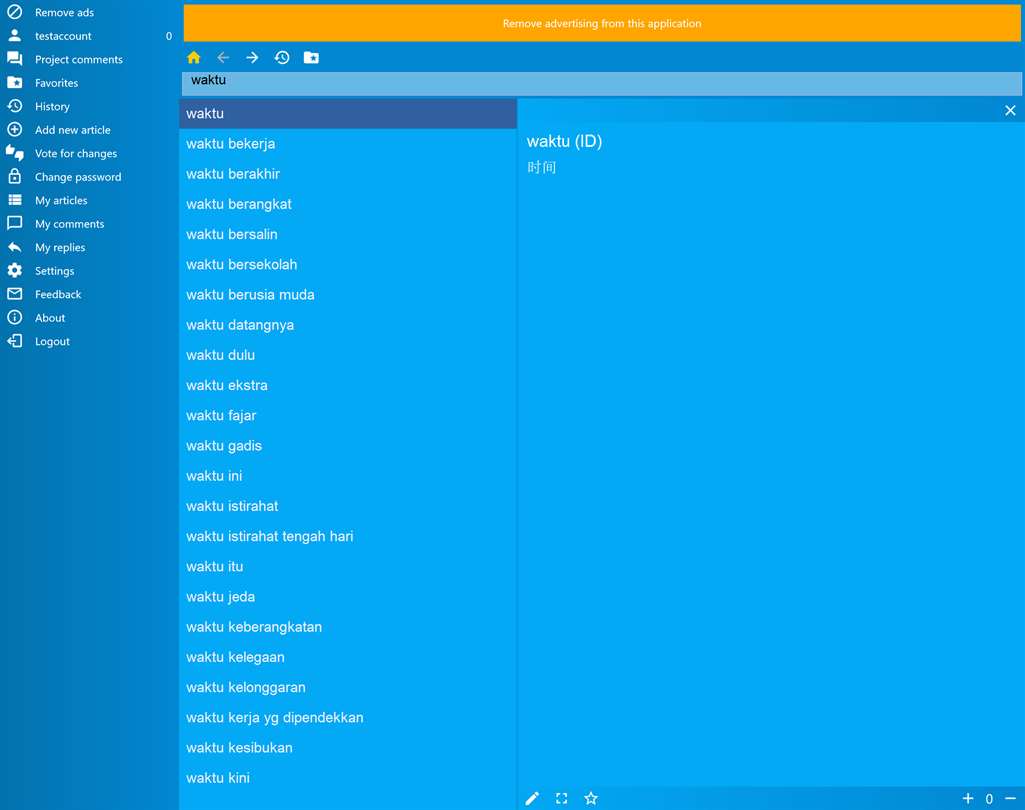Select 'waktu ini' entry
The height and width of the screenshot is (810, 1025).
[348, 476]
